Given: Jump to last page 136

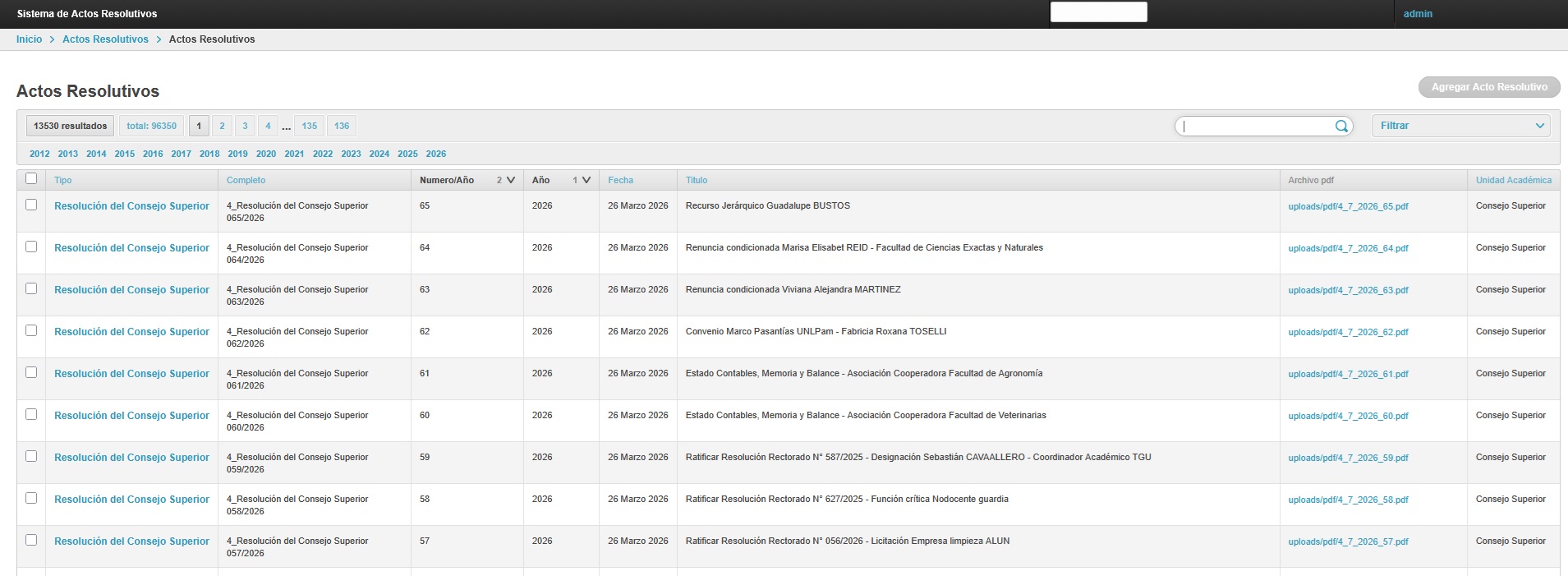Looking at the screenshot, I should [342, 127].
